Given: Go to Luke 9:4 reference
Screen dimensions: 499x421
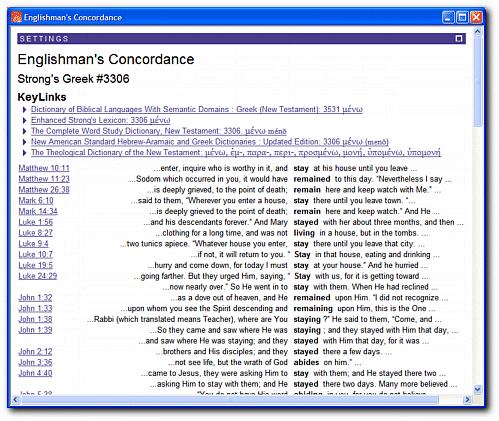Looking at the screenshot, I should 33,244.
